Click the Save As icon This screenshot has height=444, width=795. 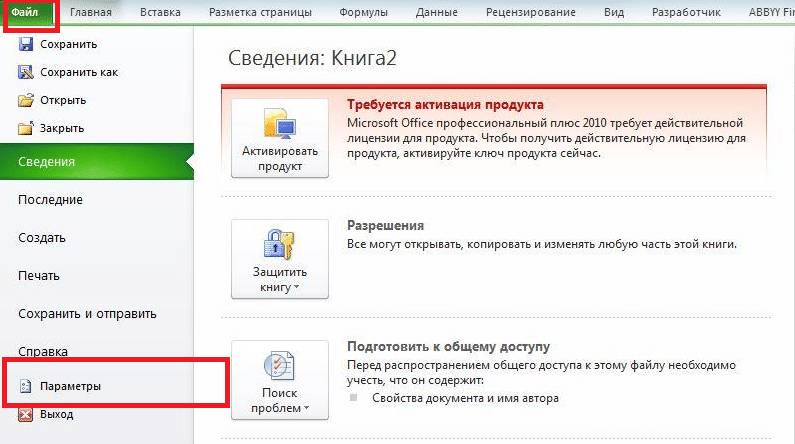(26, 72)
